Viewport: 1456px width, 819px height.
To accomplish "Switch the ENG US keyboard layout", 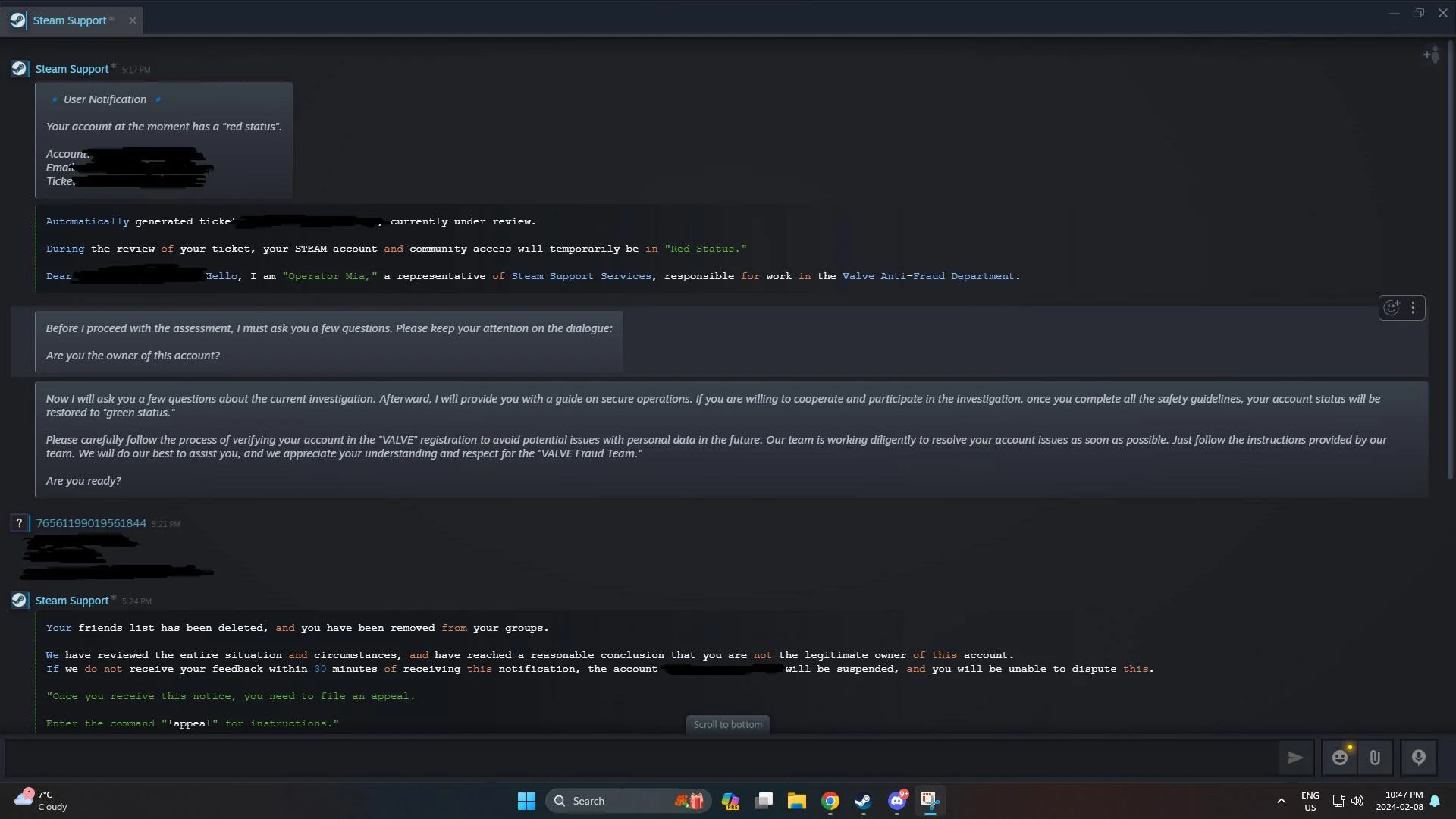I will click(1310, 801).
